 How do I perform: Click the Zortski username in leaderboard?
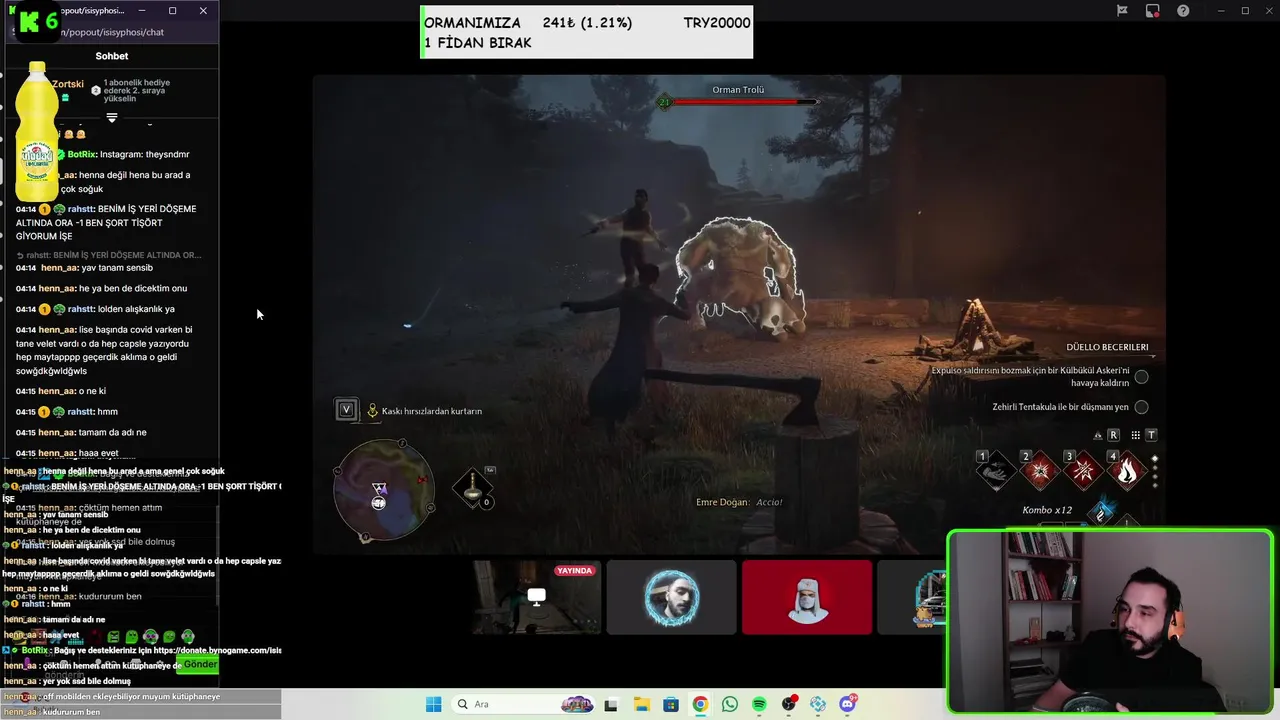tap(68, 84)
